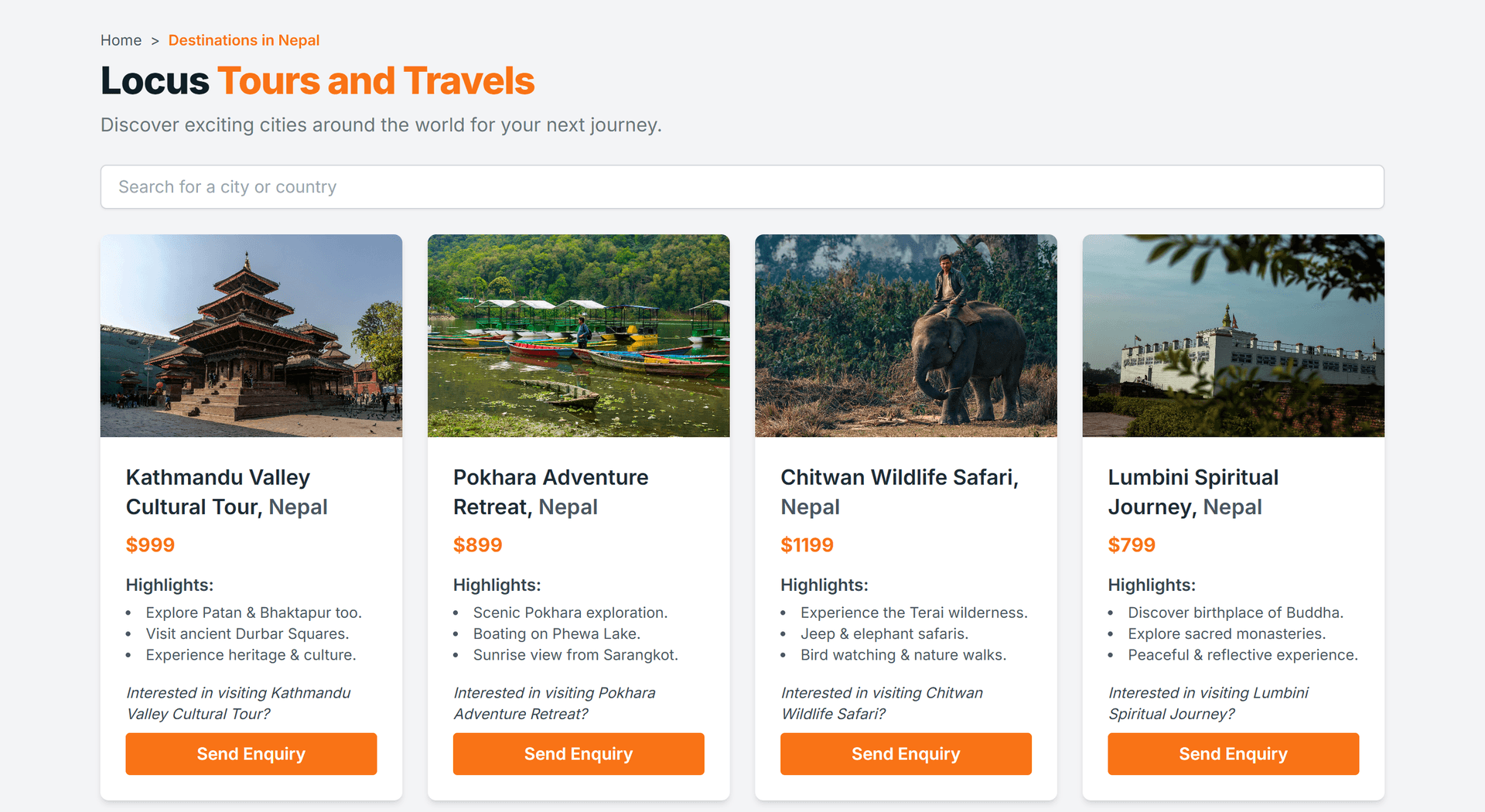Viewport: 1485px width, 812px height.
Task: Send enquiry for Pokhara Adventure Retreat
Action: click(579, 754)
